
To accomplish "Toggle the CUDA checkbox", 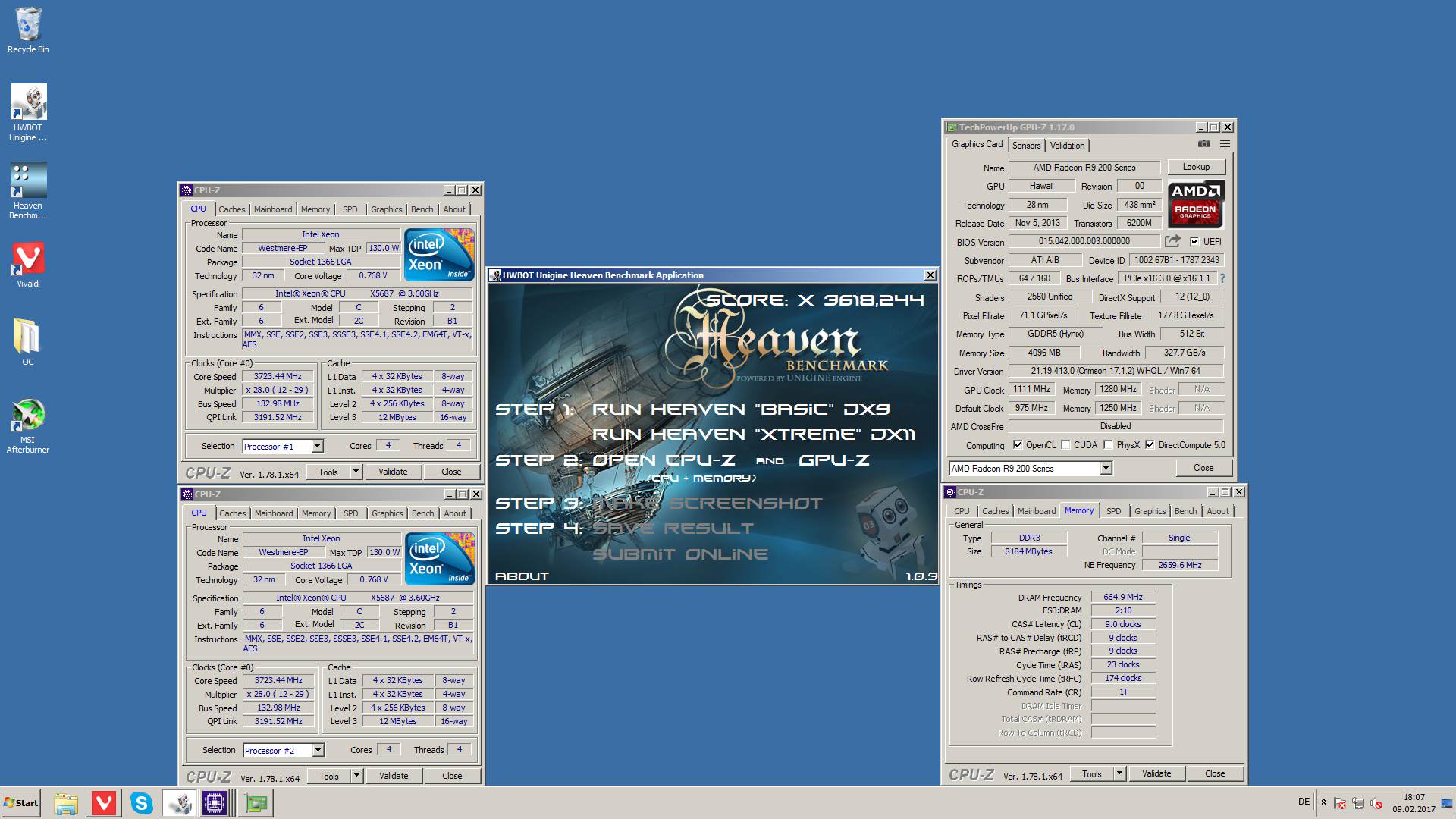I will pos(1065,445).
